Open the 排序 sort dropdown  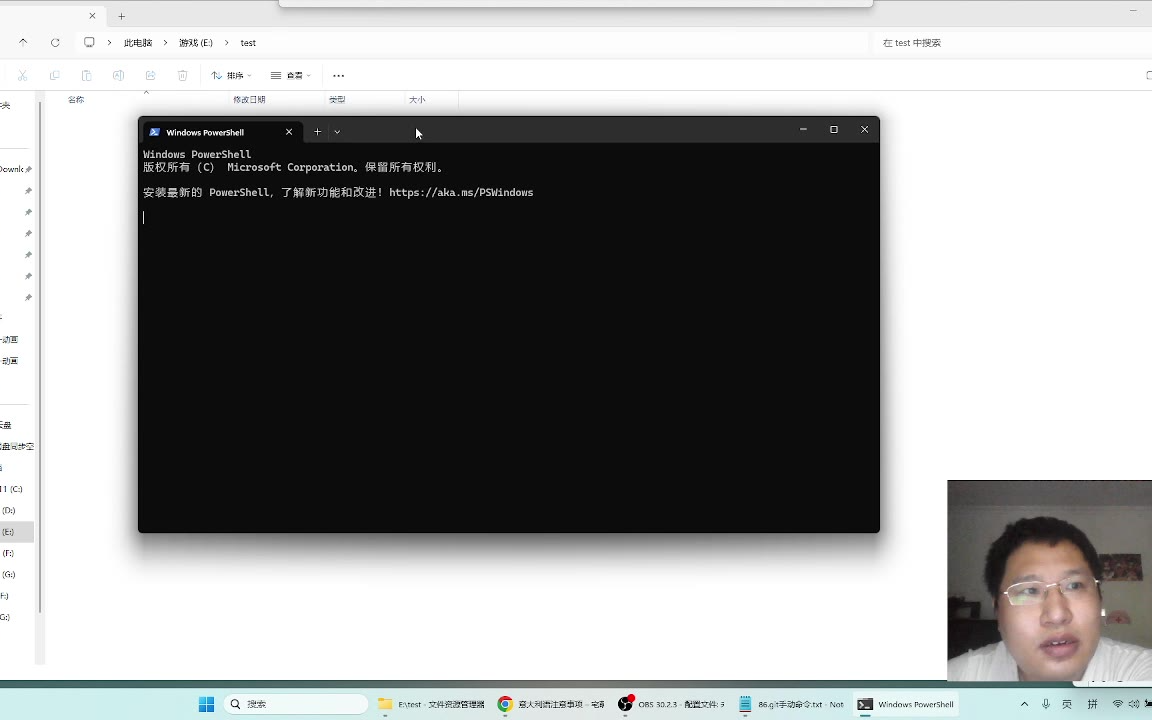[x=231, y=76]
